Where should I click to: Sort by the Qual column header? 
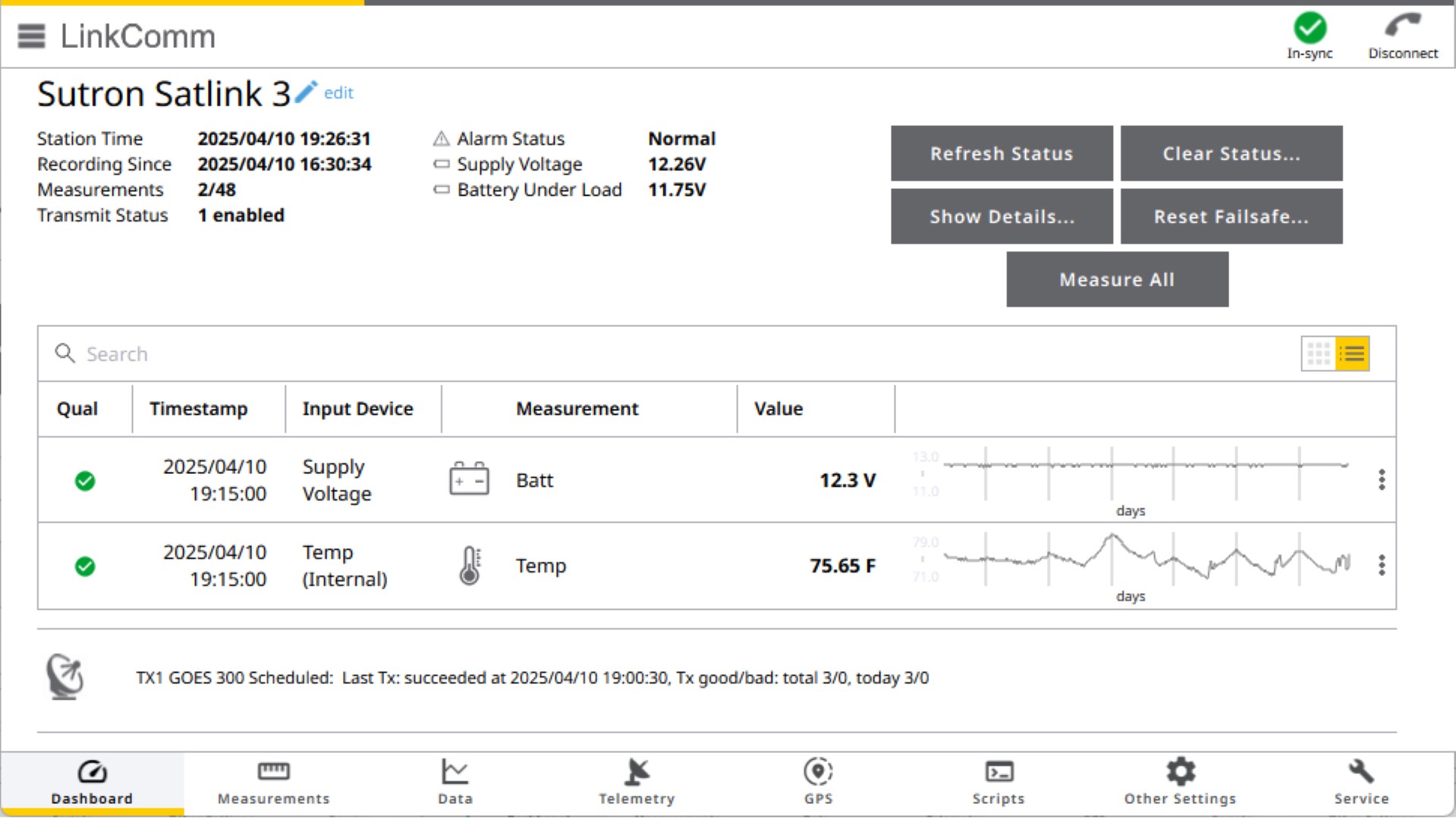(77, 409)
